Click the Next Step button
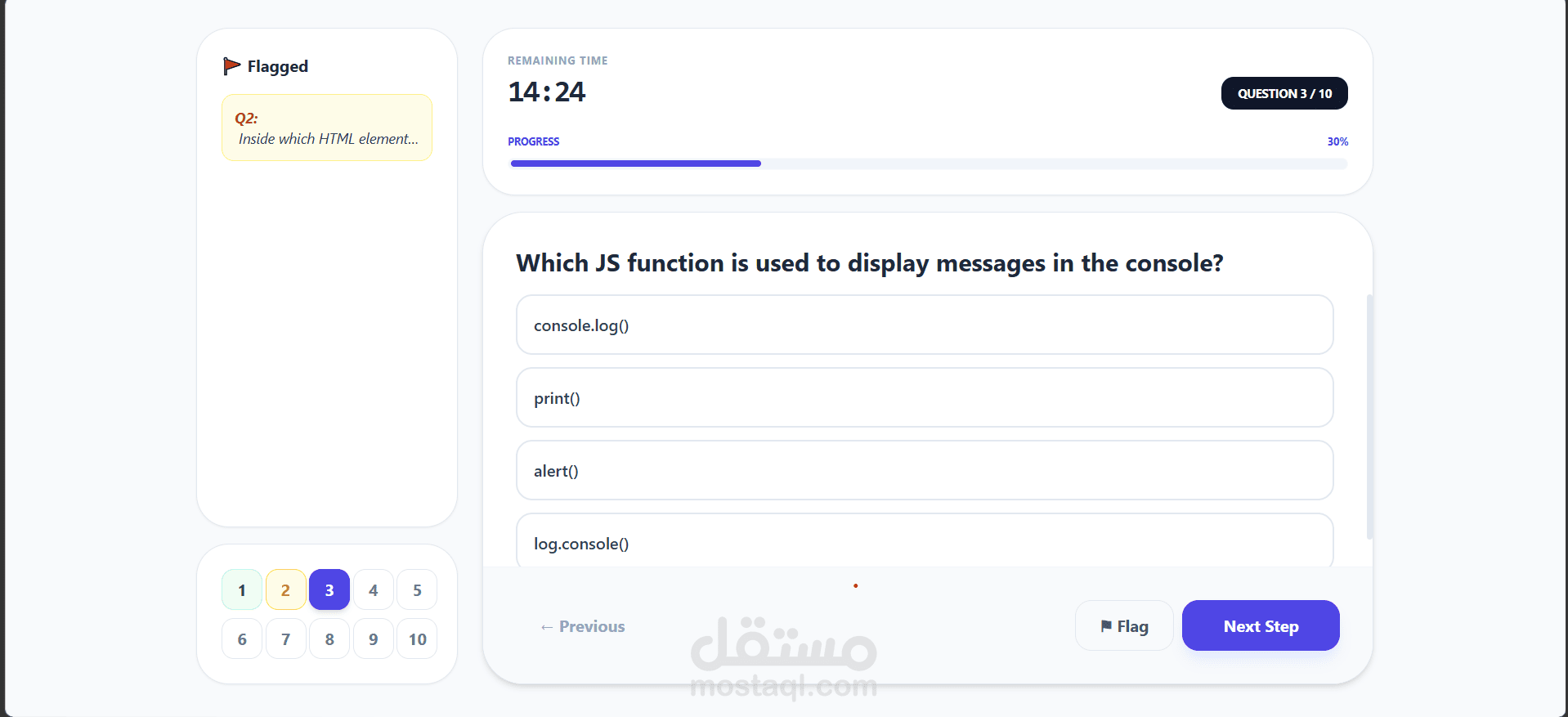The image size is (1568, 717). point(1260,625)
